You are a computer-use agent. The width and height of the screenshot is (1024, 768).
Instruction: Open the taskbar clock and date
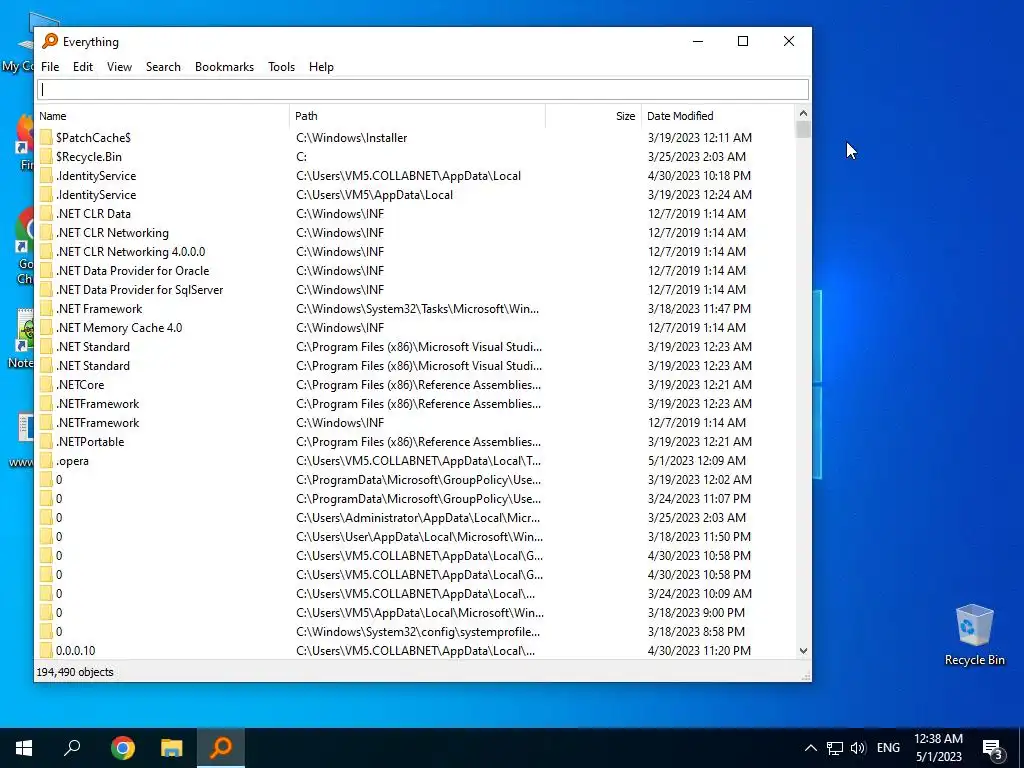(938, 748)
